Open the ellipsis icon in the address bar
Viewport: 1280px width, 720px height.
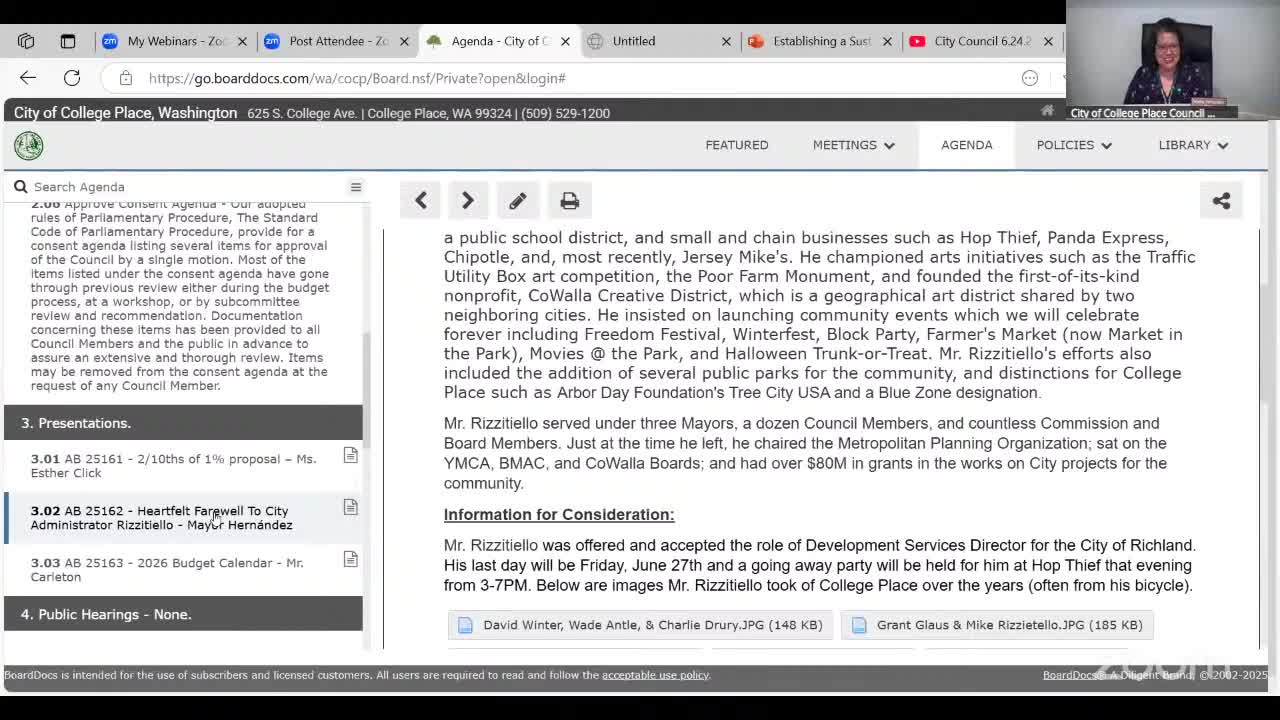[x=1030, y=78]
